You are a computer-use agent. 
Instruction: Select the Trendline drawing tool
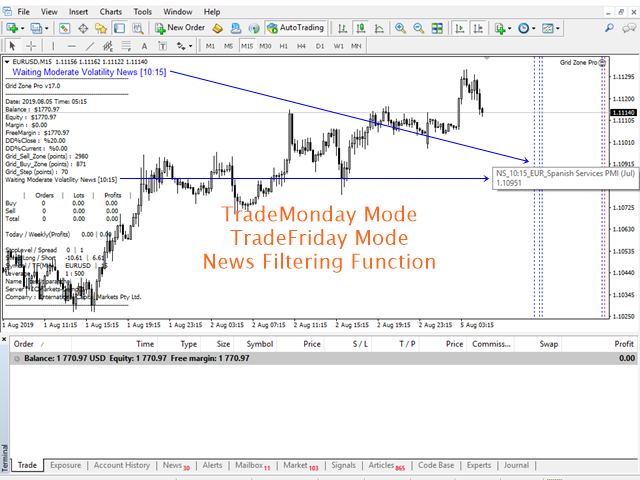click(x=90, y=46)
